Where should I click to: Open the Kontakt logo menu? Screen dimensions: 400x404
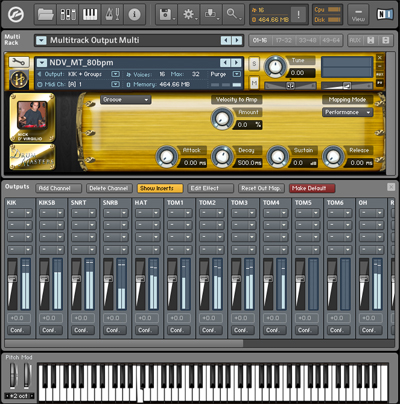coord(16,15)
